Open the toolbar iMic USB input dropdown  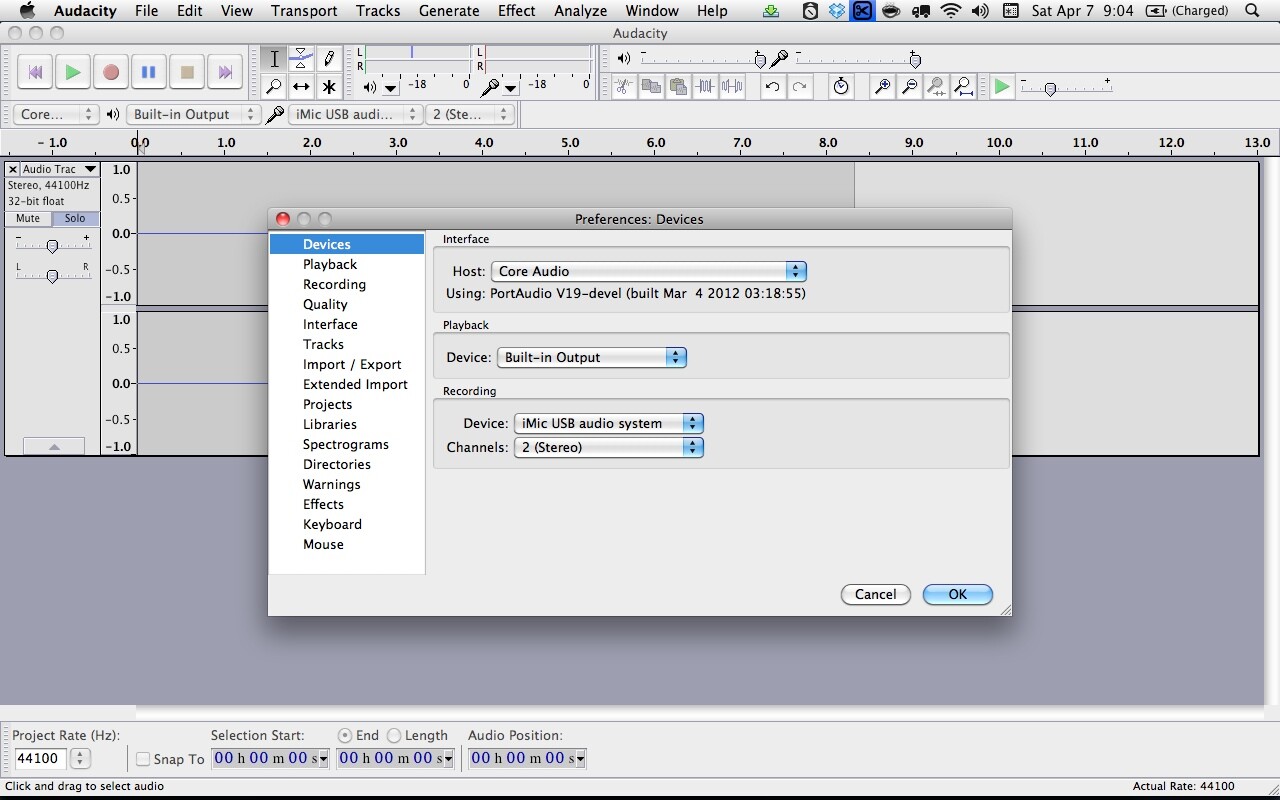pos(355,114)
